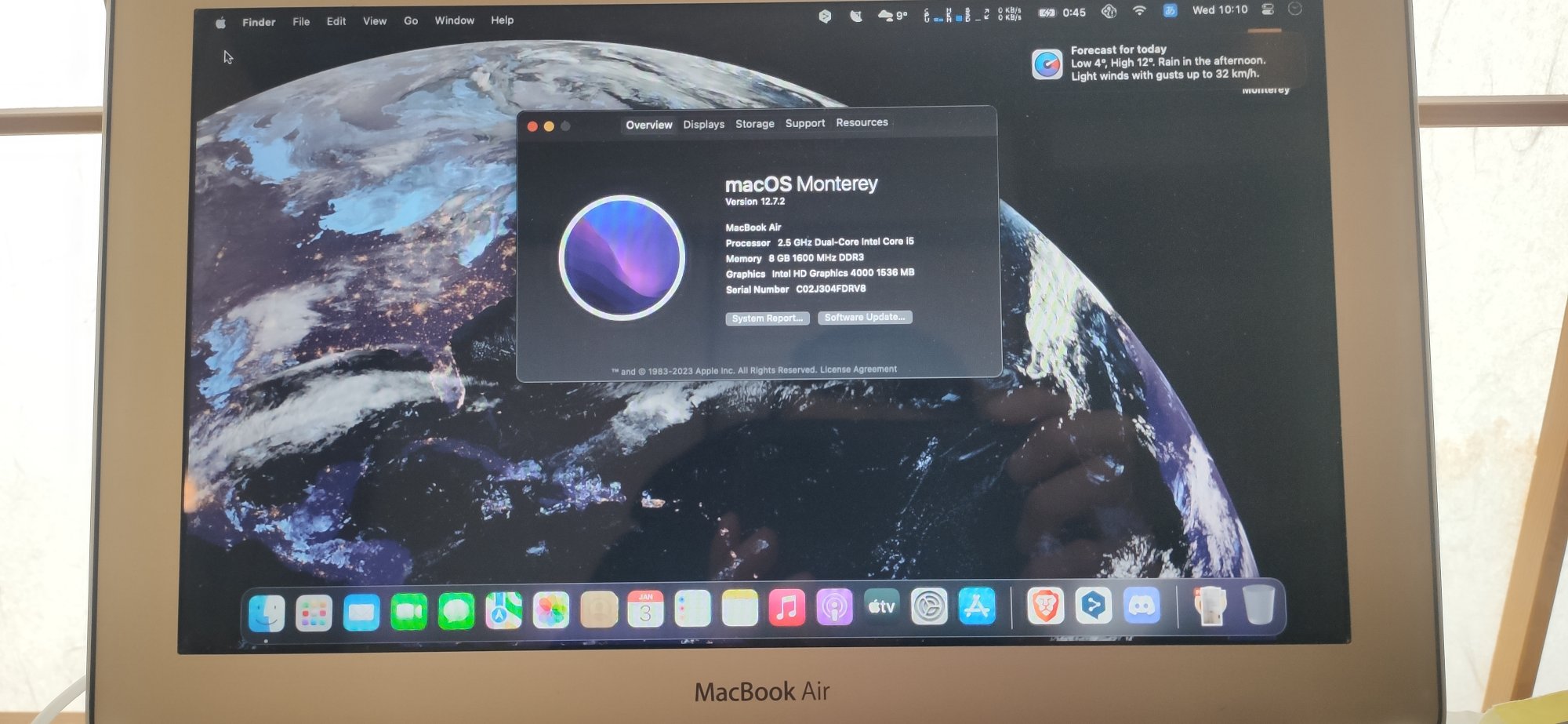The image size is (1568, 724).
Task: Open the Messages app in the Dock
Action: [456, 611]
